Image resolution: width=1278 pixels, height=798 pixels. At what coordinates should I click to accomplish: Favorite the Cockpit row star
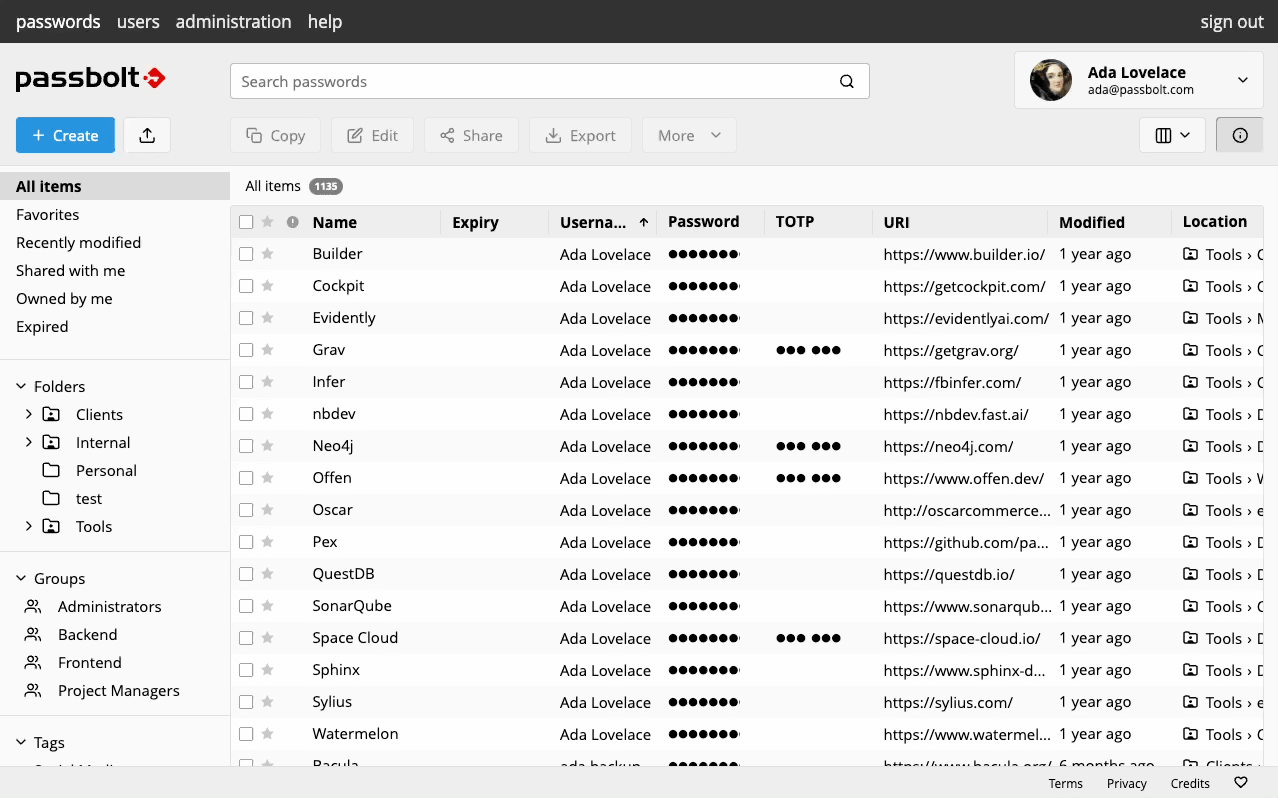(x=267, y=286)
